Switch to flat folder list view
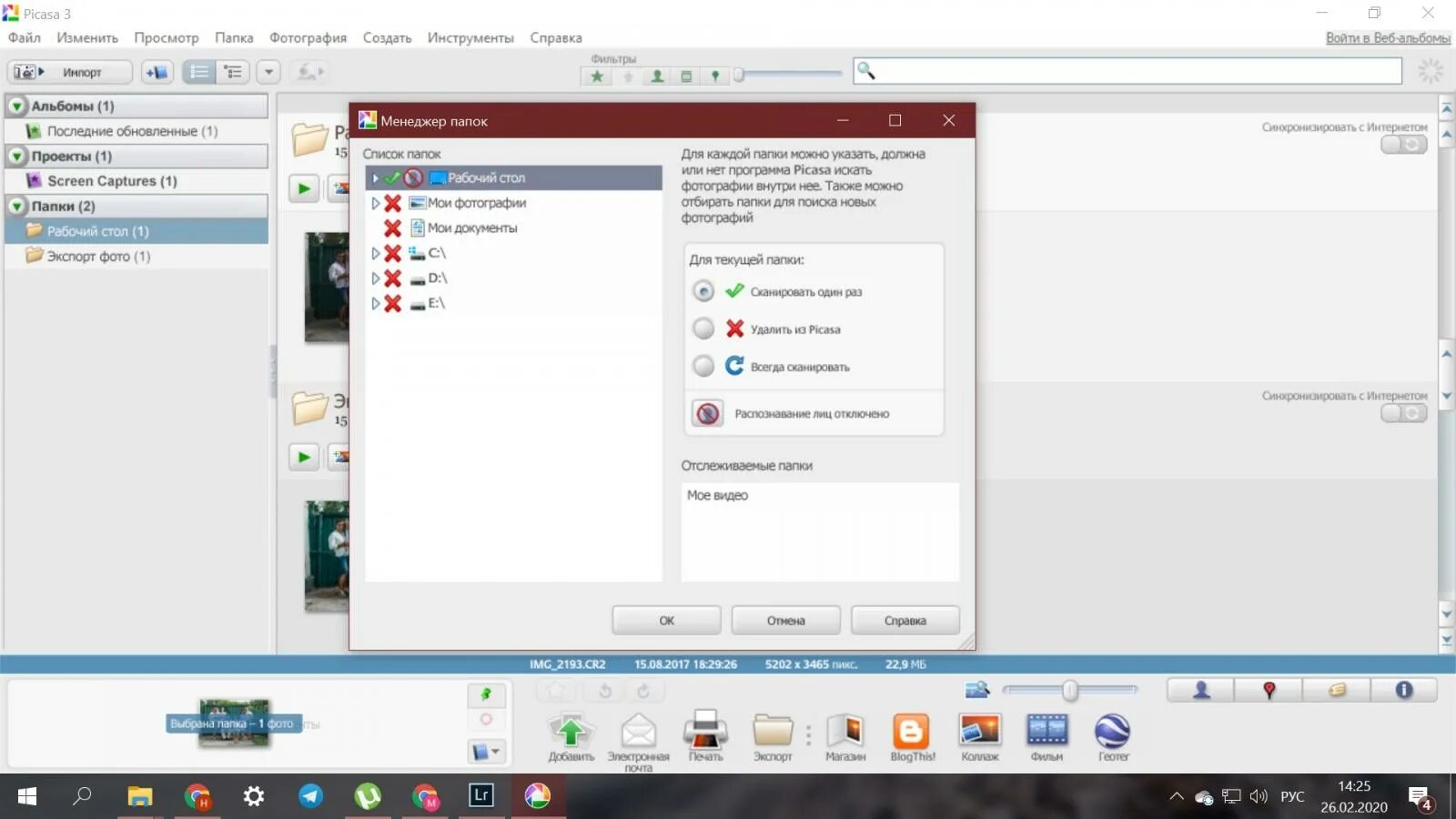 [x=199, y=72]
